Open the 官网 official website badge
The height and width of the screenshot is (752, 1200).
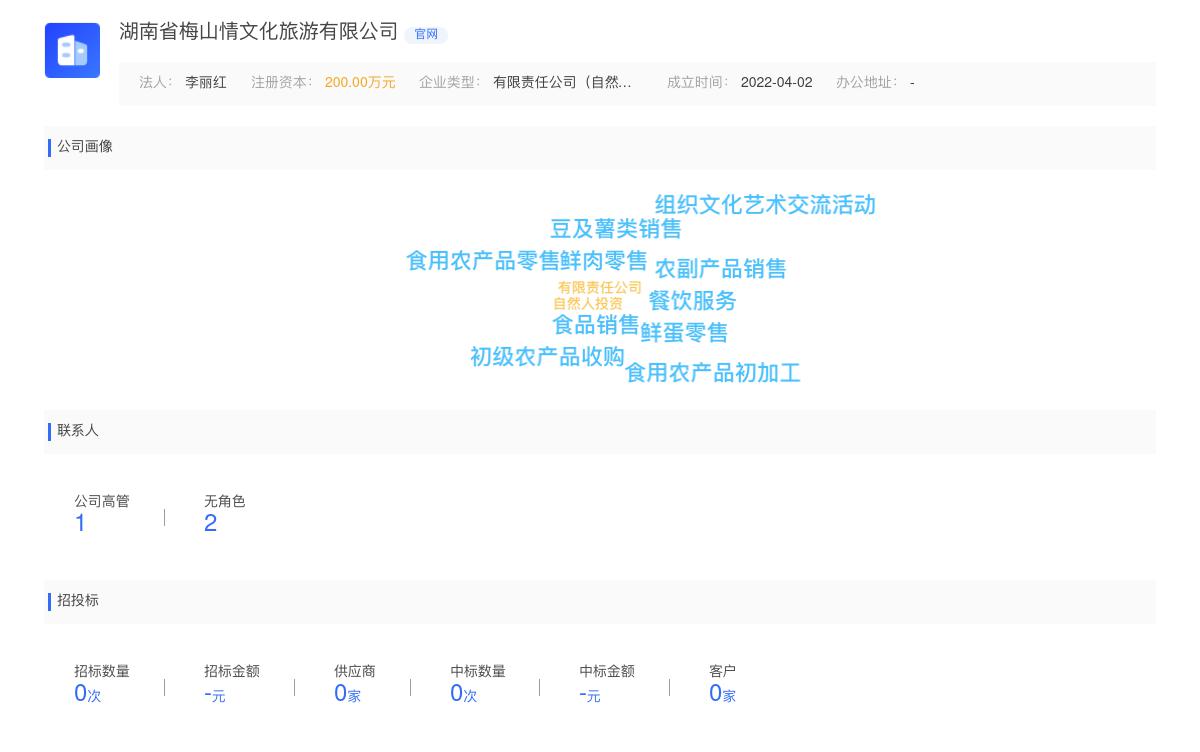click(x=426, y=33)
